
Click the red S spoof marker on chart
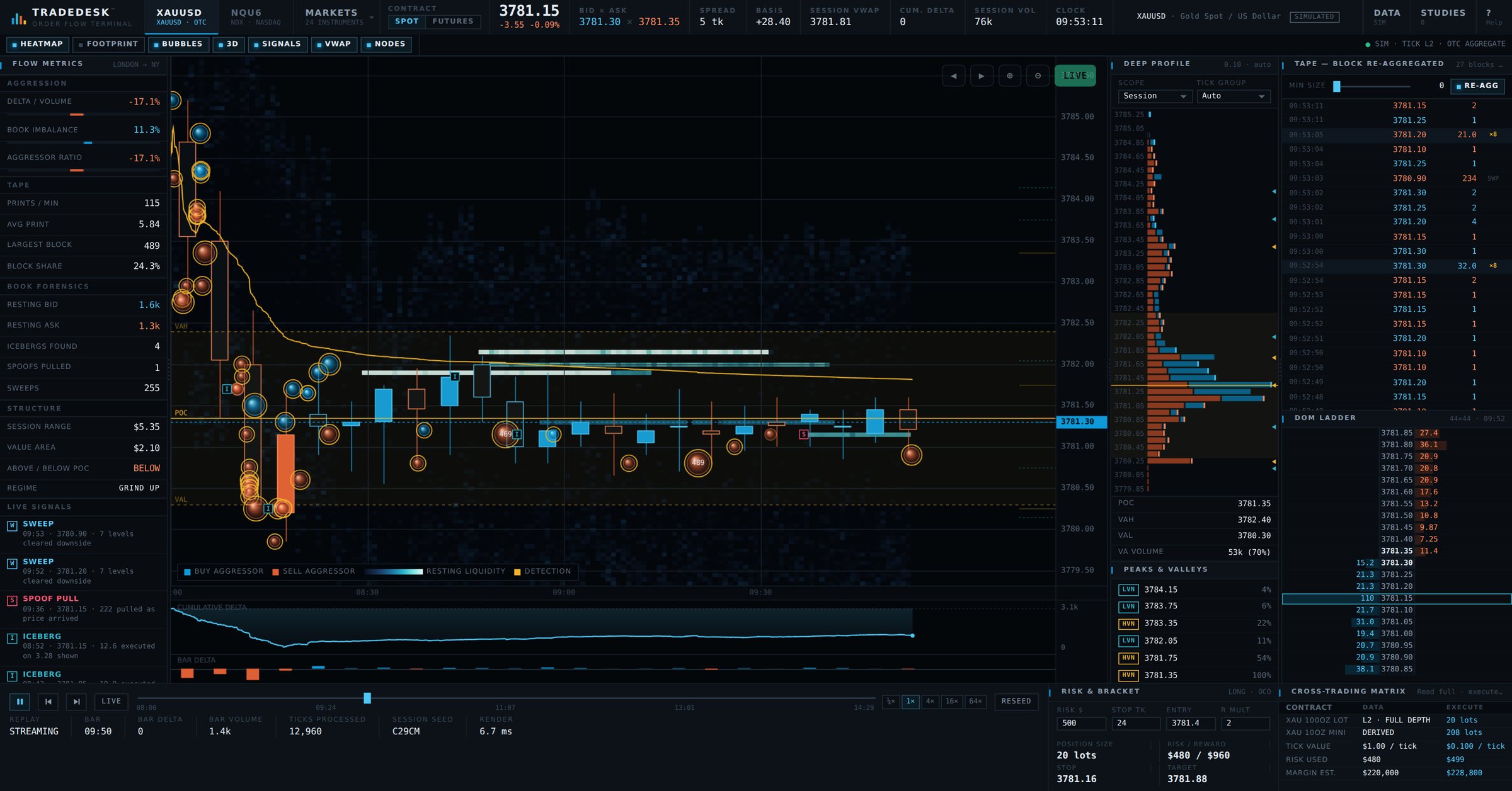pos(803,434)
